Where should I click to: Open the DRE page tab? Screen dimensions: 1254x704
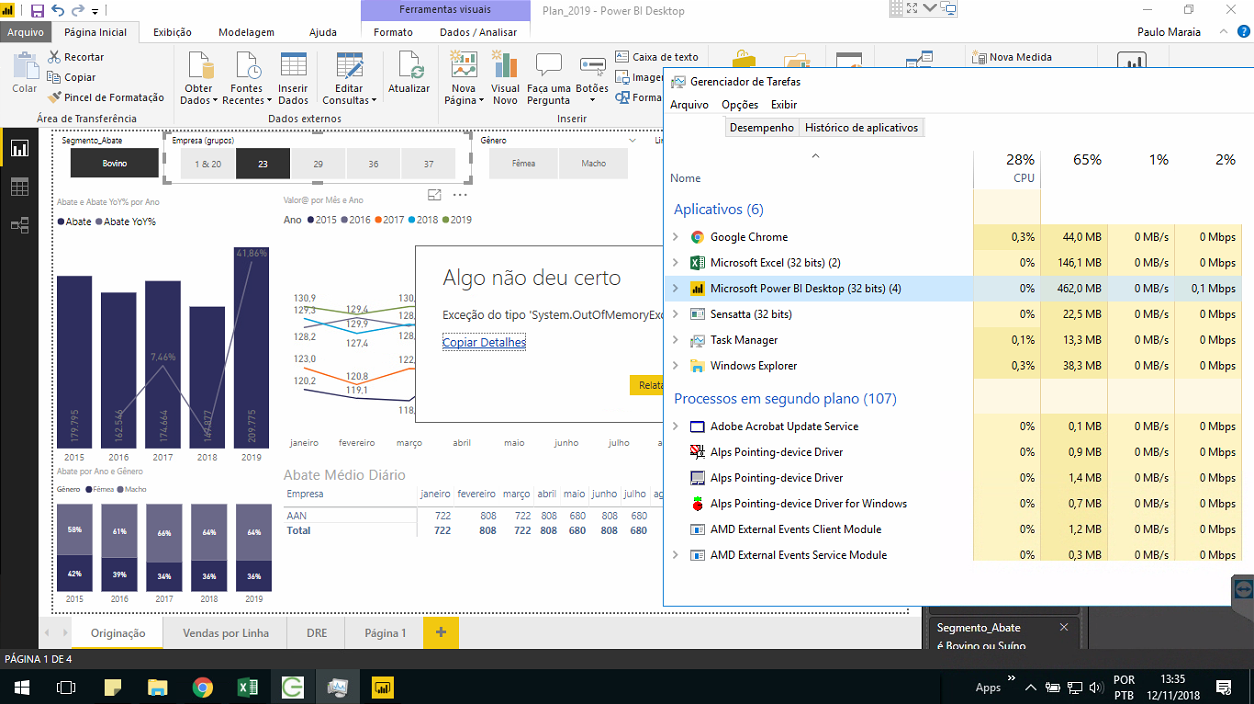(x=316, y=633)
